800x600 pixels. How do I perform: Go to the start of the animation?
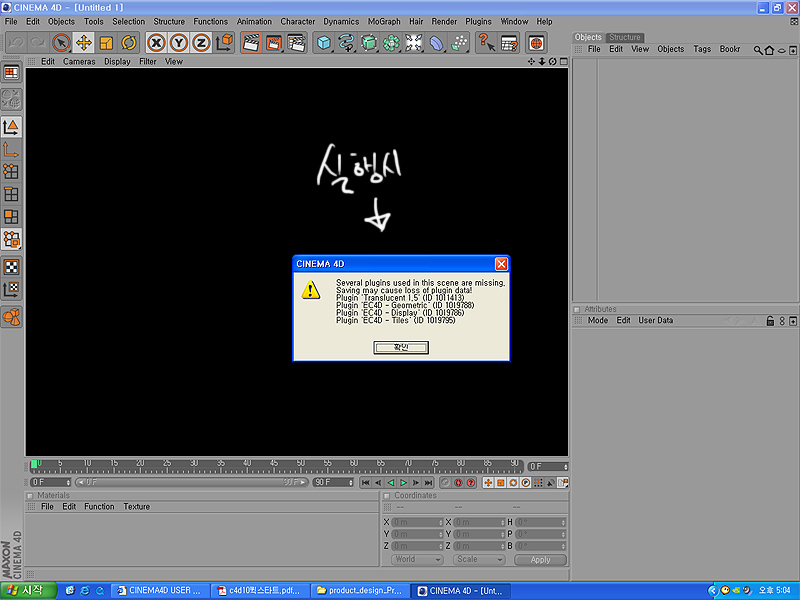click(365, 482)
